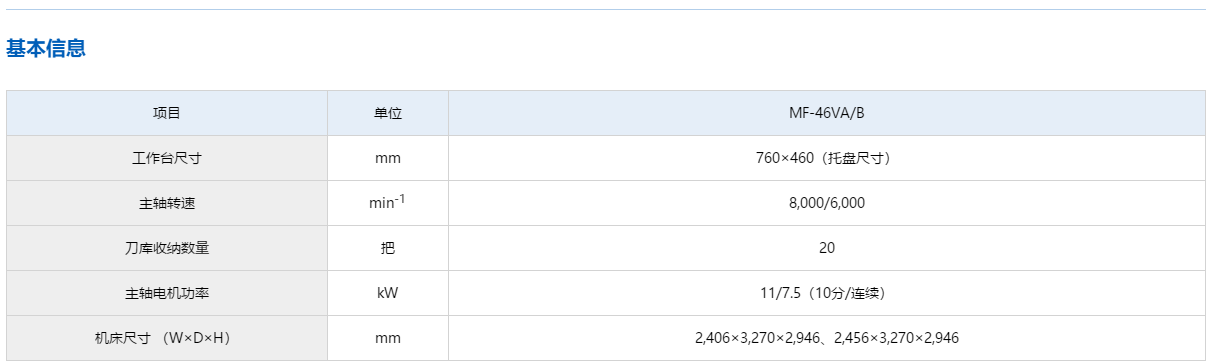Click the mm unit for 机床尺寸
1210x361 pixels.
point(388,338)
